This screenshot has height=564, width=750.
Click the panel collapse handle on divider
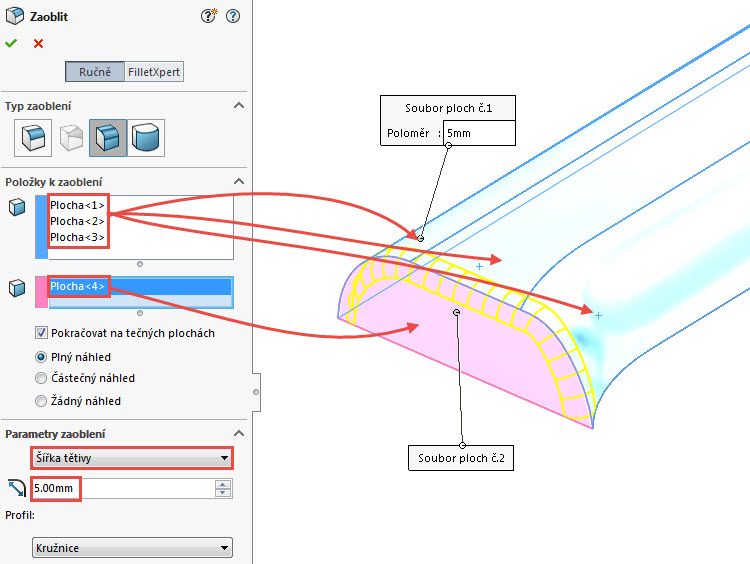click(256, 392)
